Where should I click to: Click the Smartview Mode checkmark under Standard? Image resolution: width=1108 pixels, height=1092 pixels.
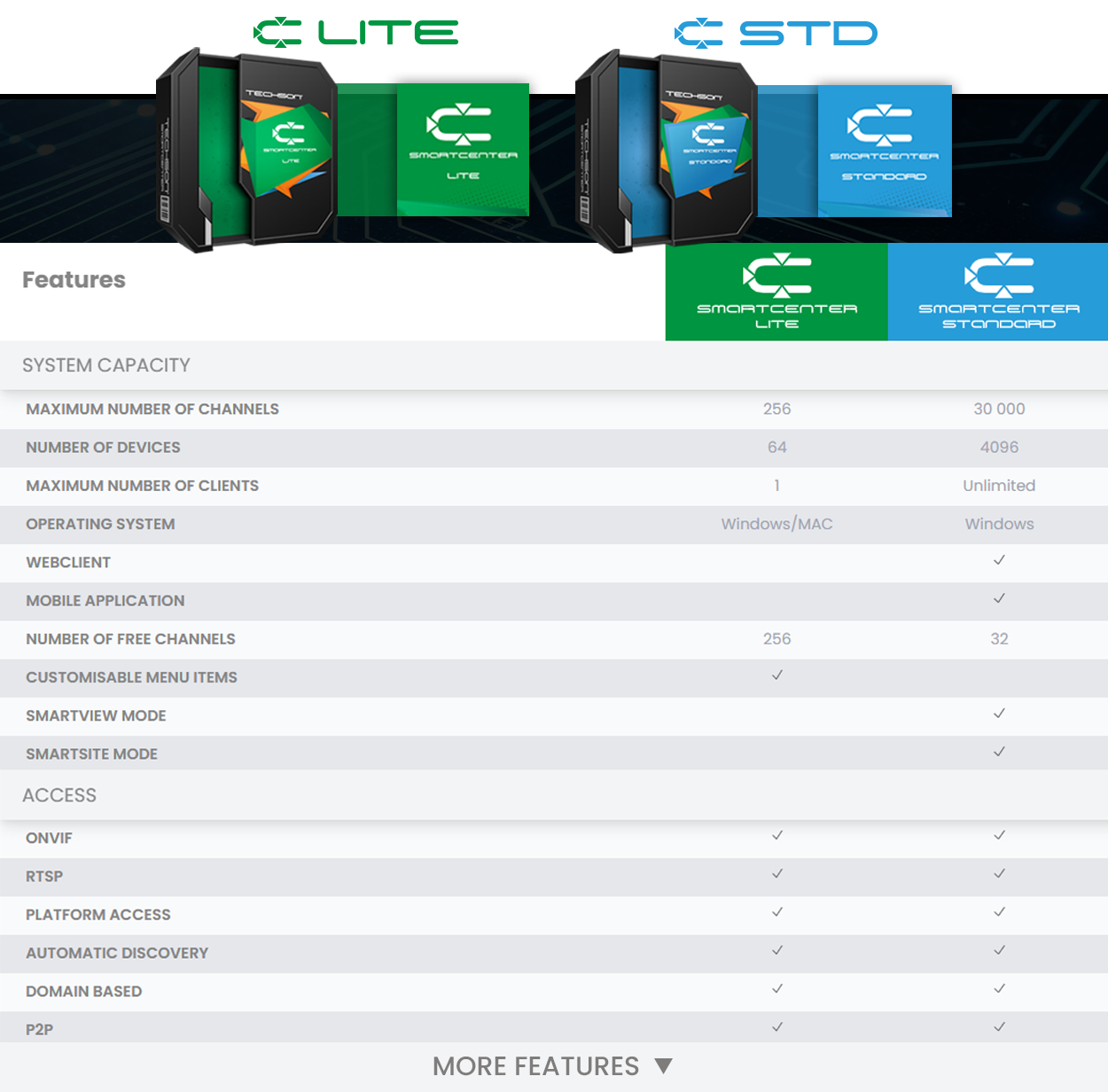[999, 714]
